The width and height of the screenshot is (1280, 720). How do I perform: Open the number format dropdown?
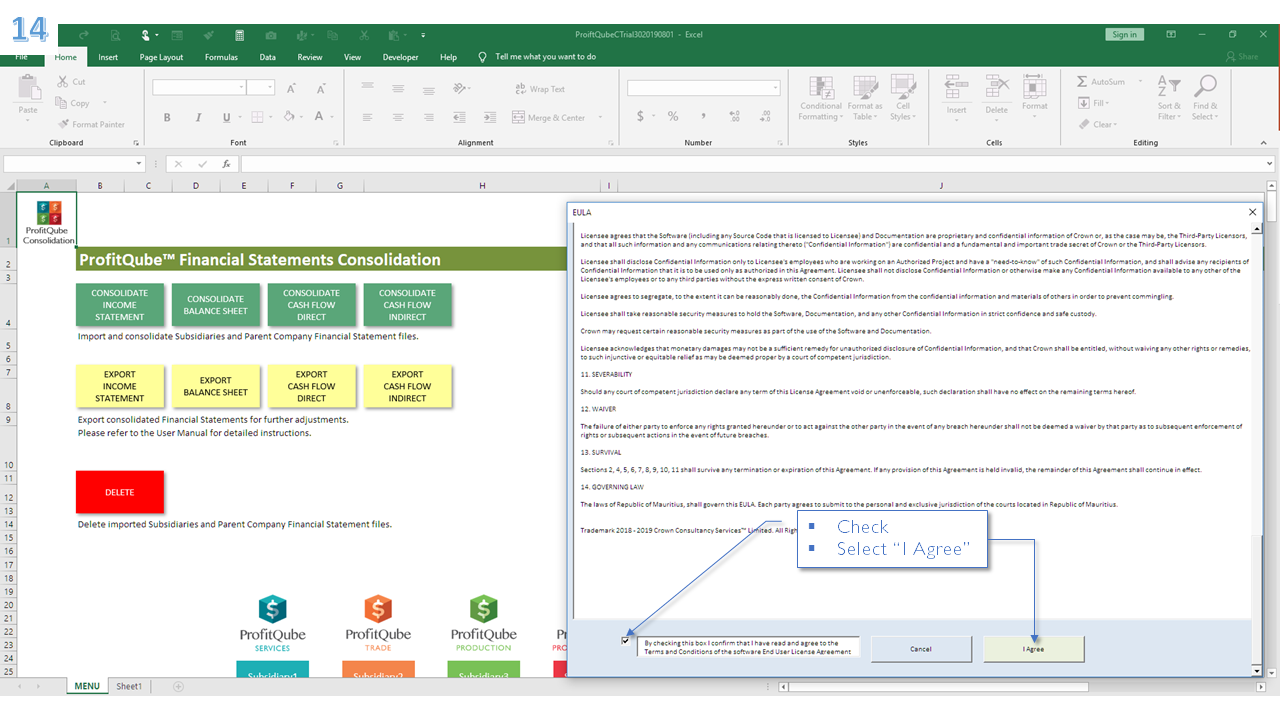pos(775,88)
